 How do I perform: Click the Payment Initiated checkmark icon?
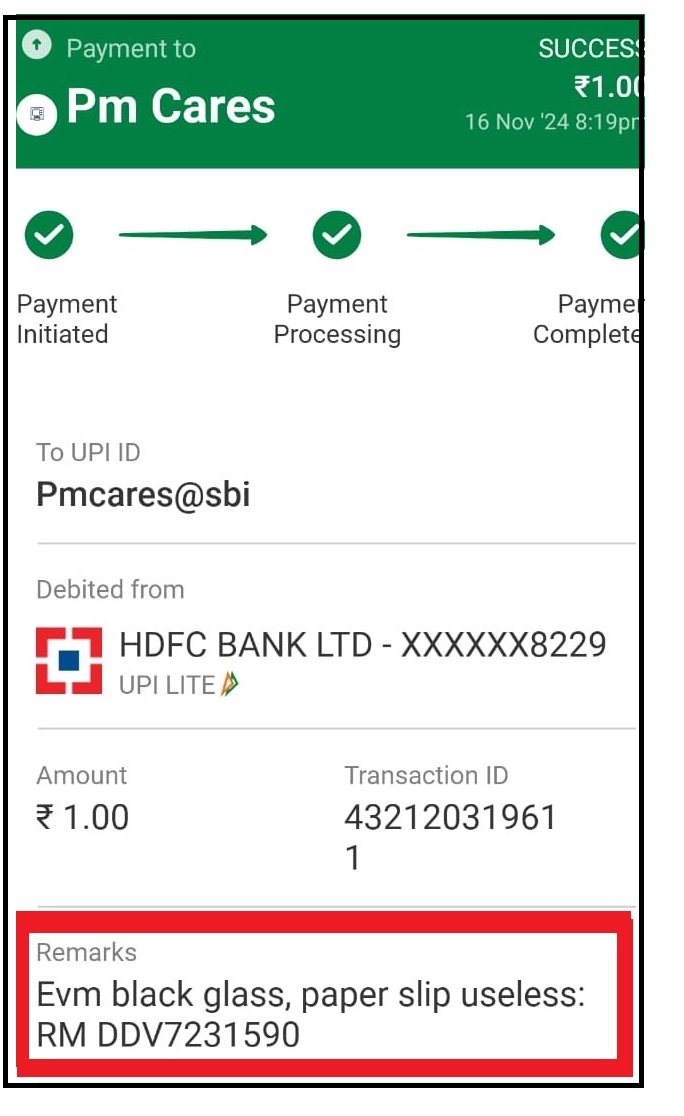[x=49, y=235]
